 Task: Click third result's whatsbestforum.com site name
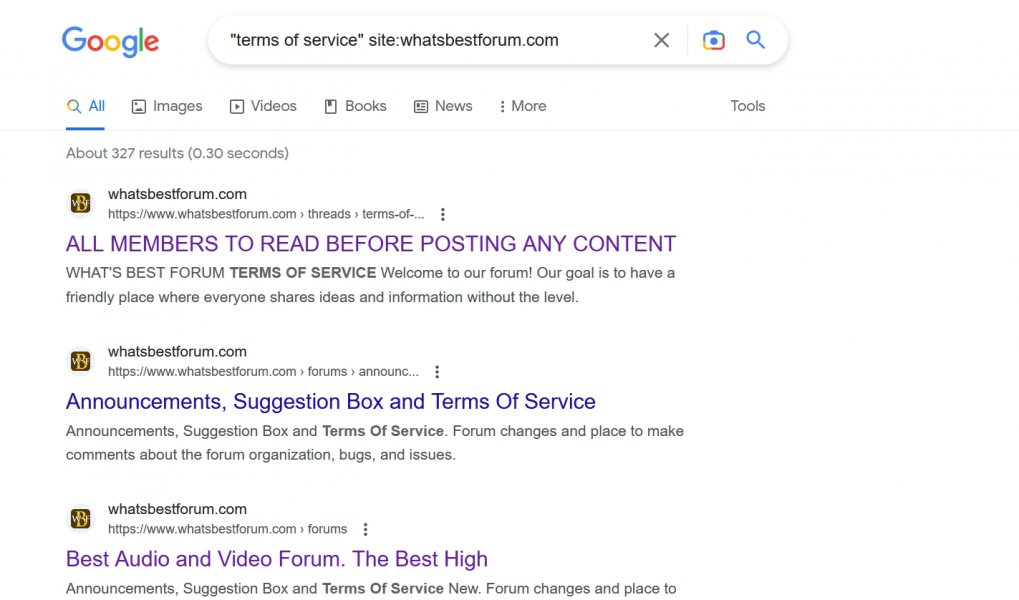click(x=177, y=509)
